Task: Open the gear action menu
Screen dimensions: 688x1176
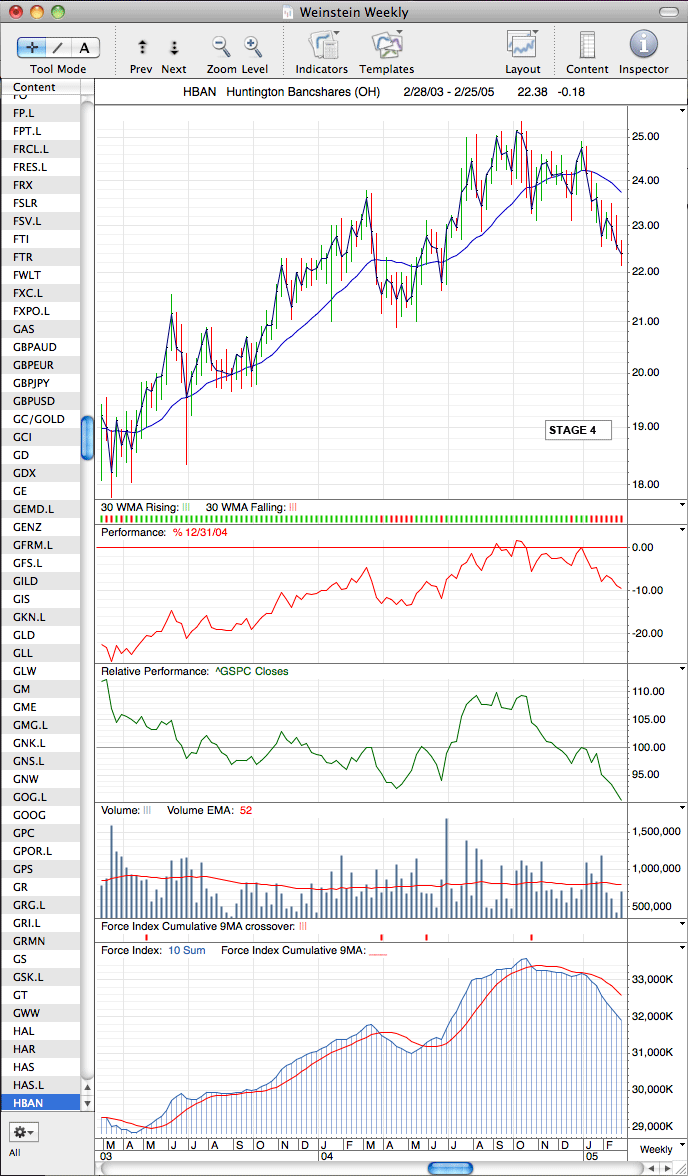Action: tap(23, 1131)
